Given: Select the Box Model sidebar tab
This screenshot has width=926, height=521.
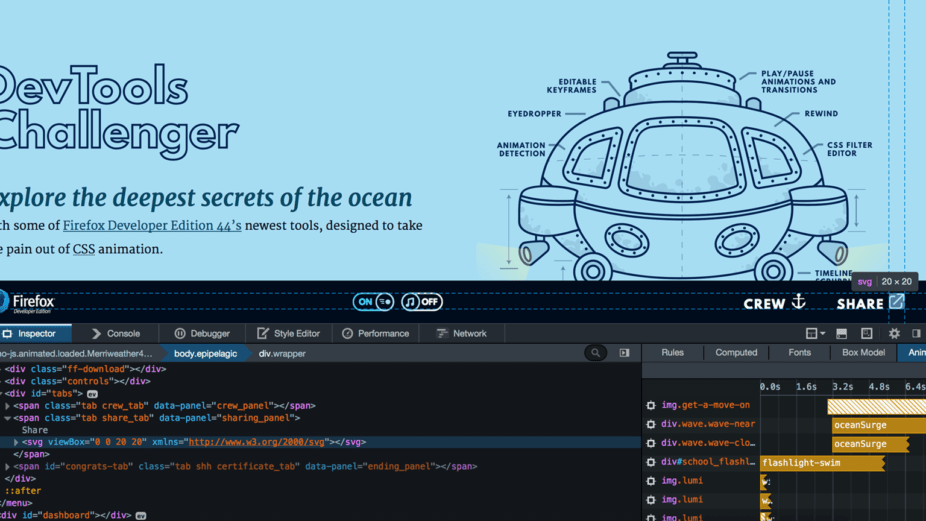Looking at the screenshot, I should [x=863, y=353].
